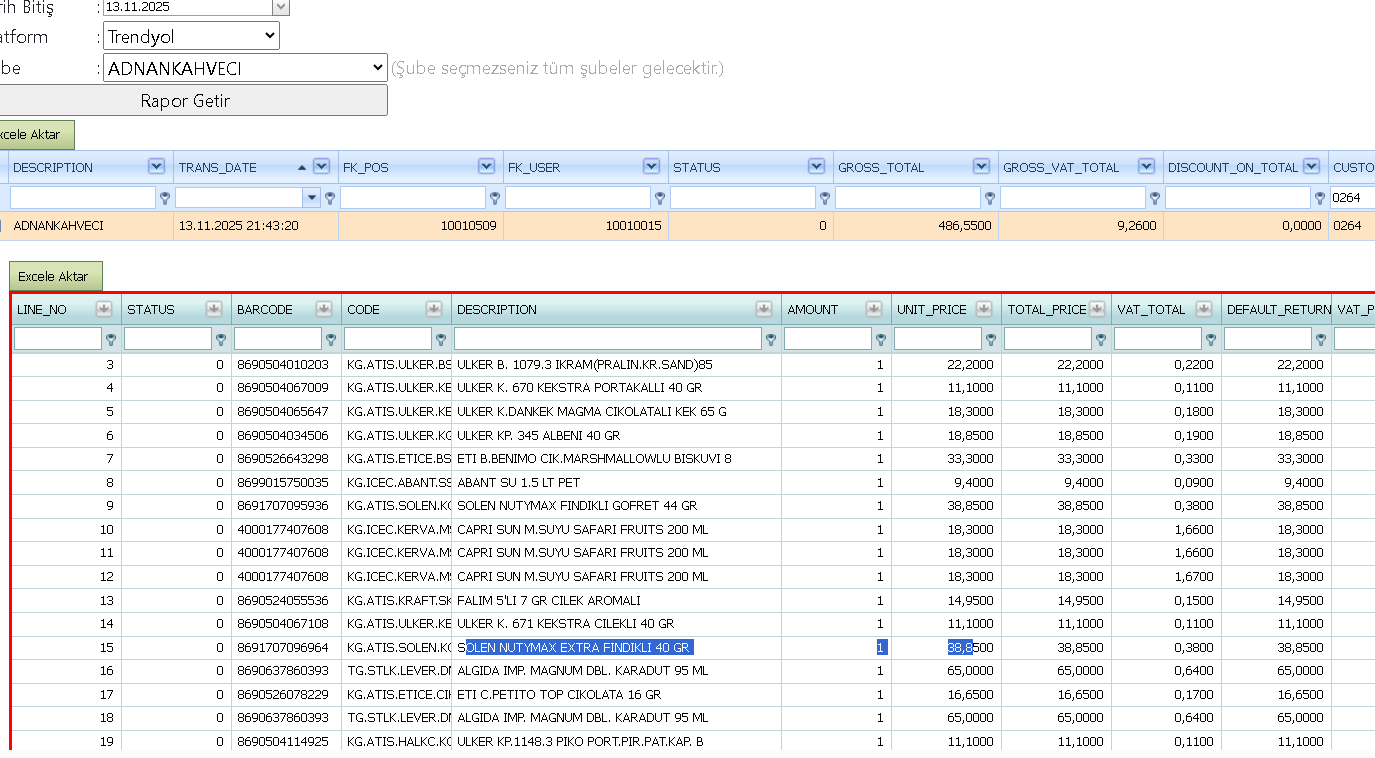Click ULKER K.DANKEK MAGMA CIKOLATALI KEK description
The width and height of the screenshot is (1375, 758).
[592, 411]
